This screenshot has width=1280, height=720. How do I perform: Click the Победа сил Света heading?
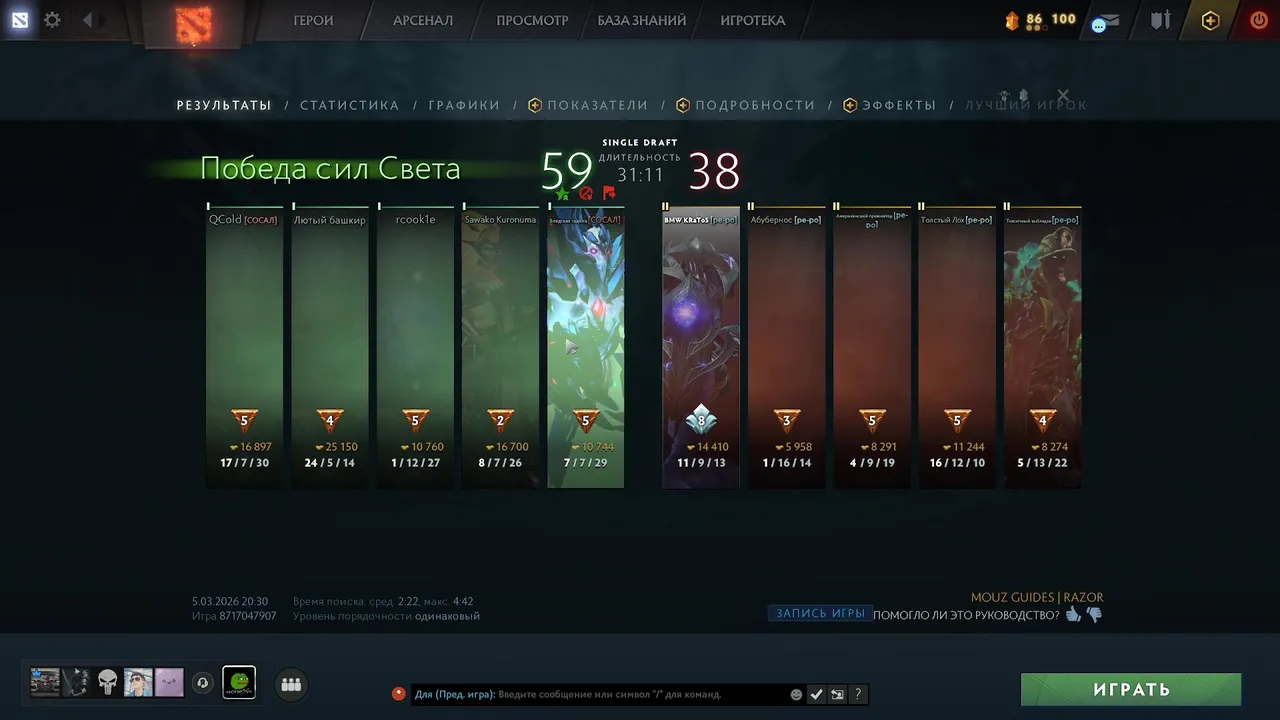point(330,169)
